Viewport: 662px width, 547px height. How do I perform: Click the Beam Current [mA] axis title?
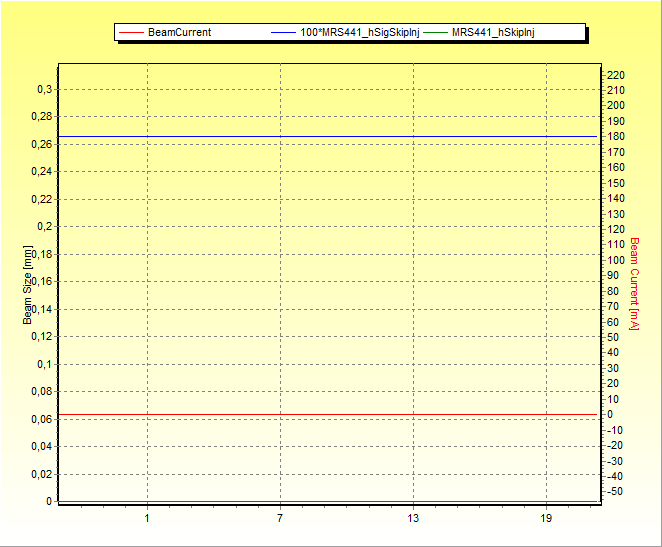pyautogui.click(x=634, y=282)
